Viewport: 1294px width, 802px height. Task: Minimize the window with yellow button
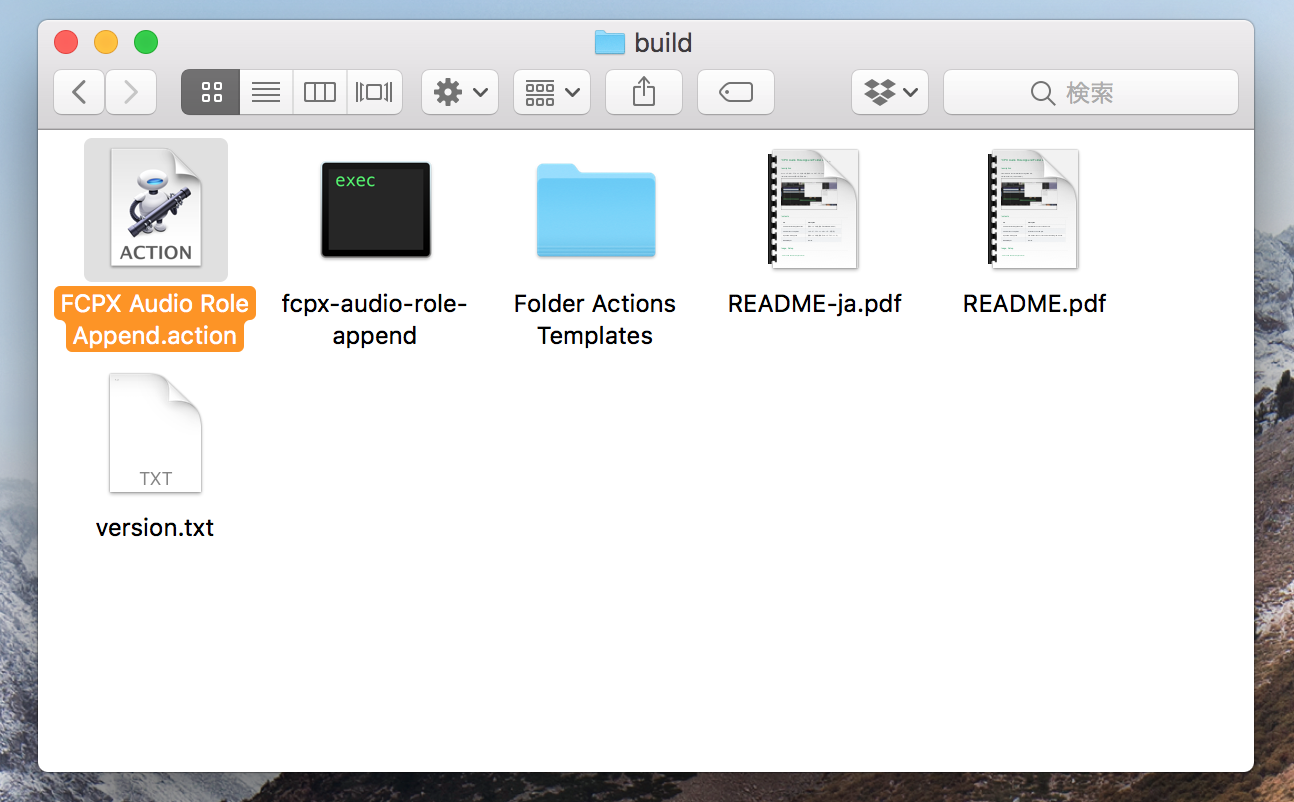(x=106, y=42)
